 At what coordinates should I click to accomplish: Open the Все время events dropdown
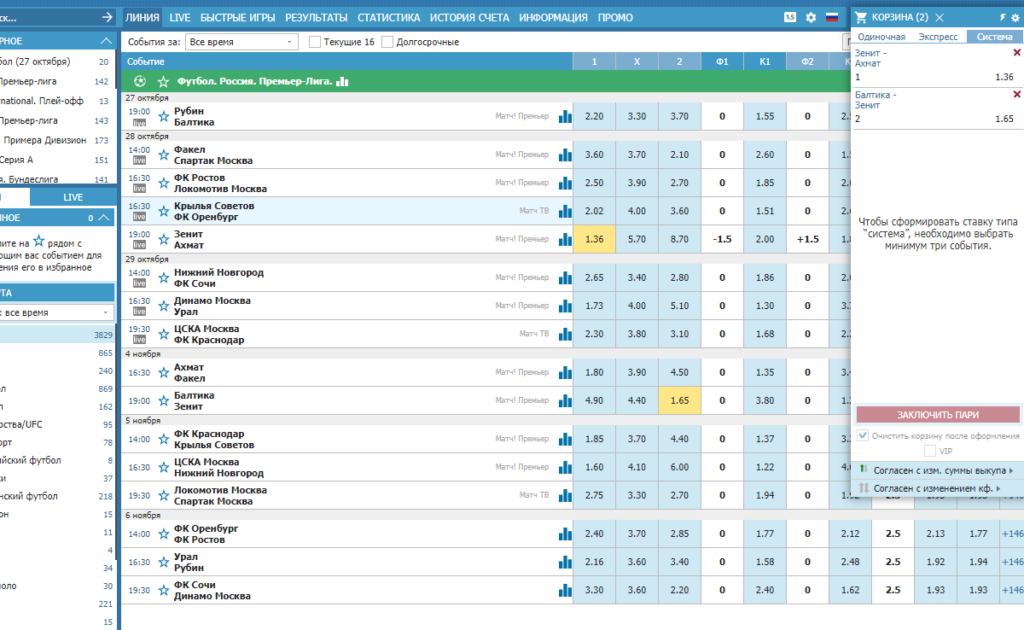click(242, 42)
